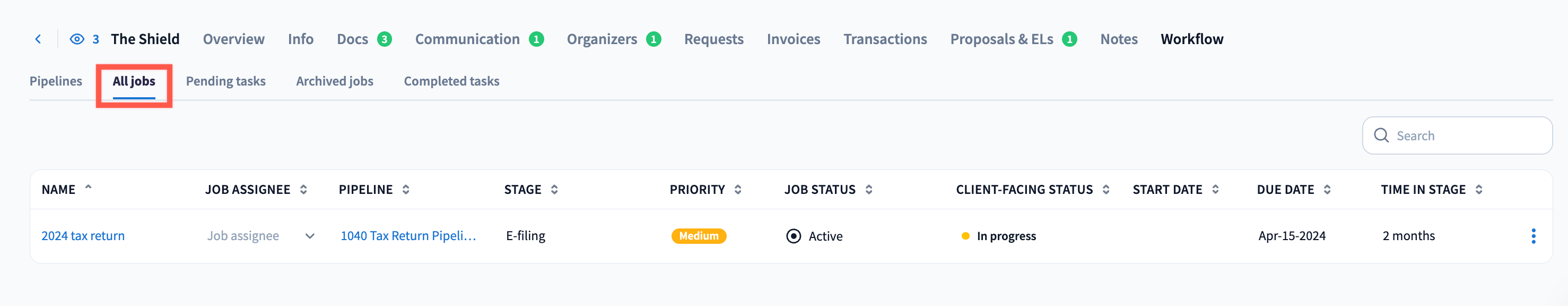Sort by Time in Stage column

pos(1478,190)
